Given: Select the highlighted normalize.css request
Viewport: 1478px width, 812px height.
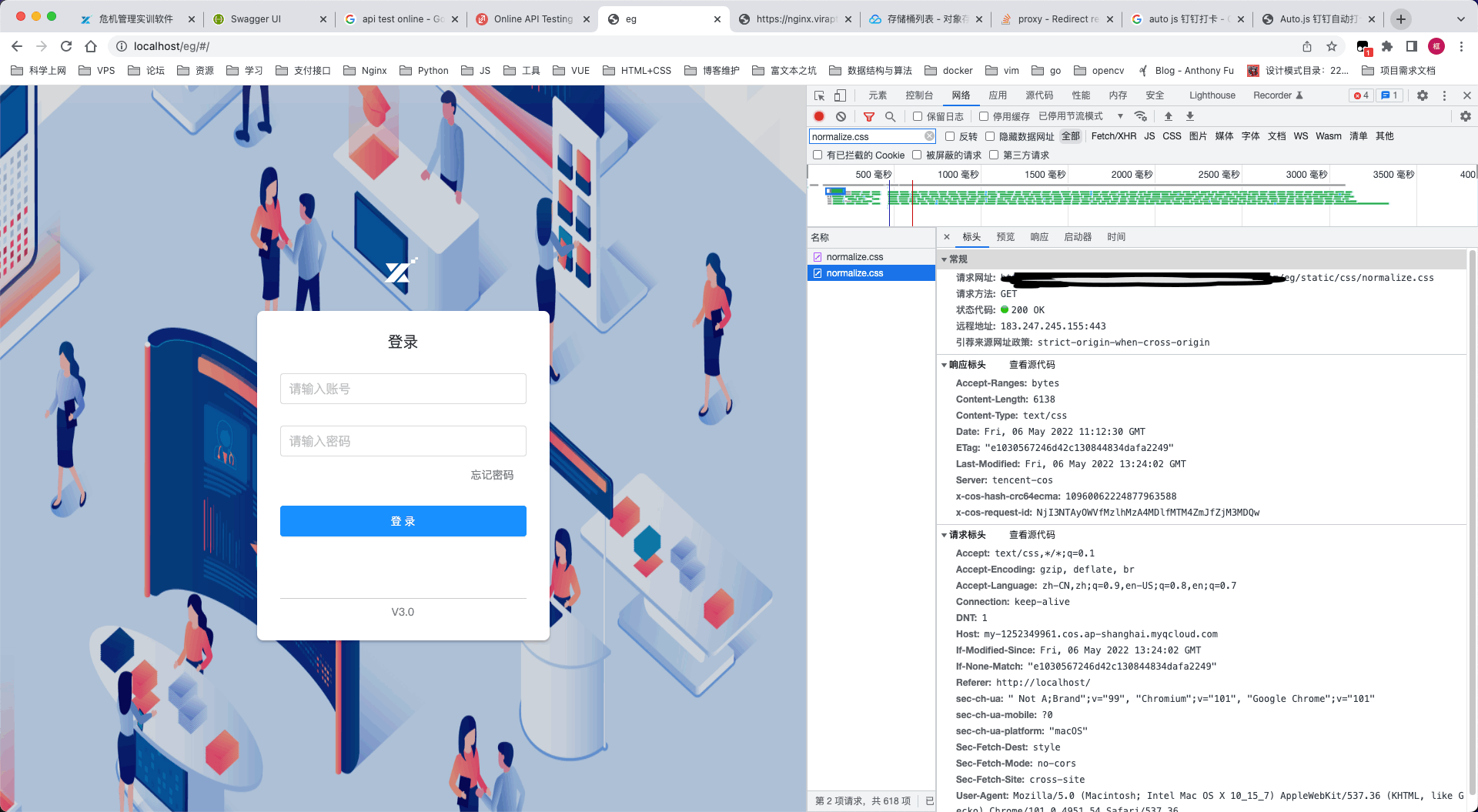Looking at the screenshot, I should pyautogui.click(x=871, y=273).
